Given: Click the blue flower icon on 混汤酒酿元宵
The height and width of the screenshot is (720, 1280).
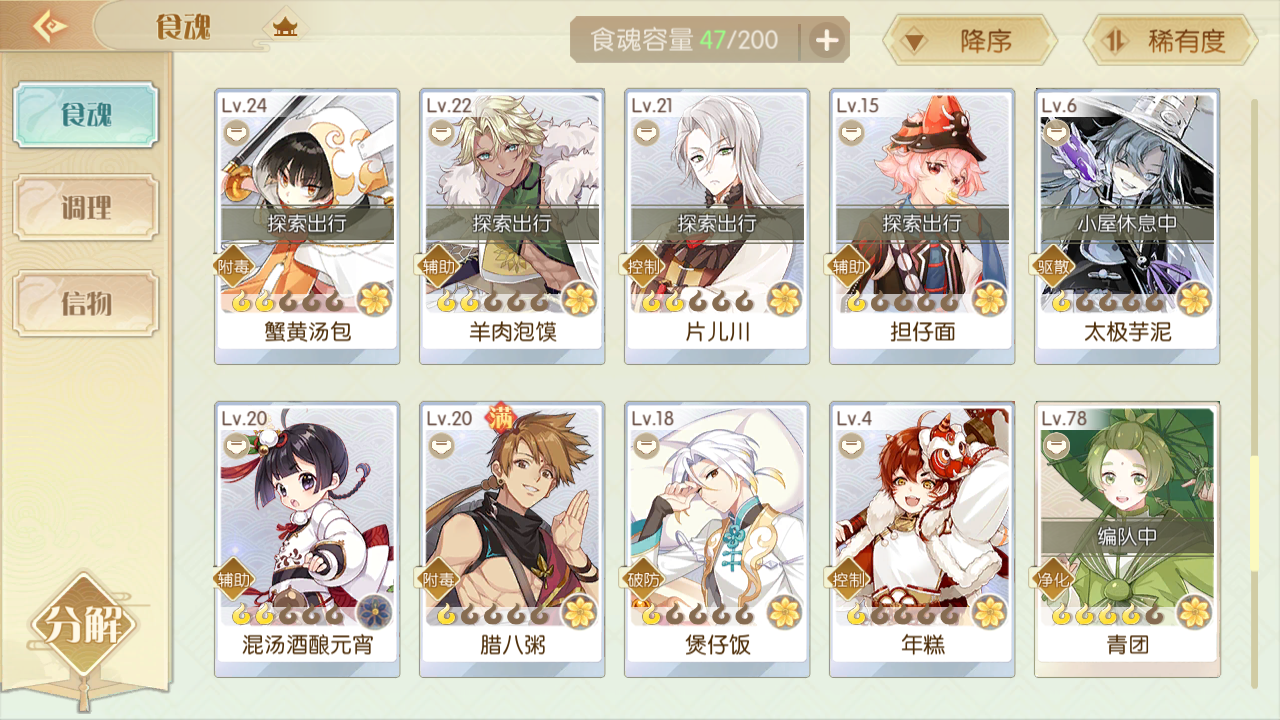Looking at the screenshot, I should point(375,610).
